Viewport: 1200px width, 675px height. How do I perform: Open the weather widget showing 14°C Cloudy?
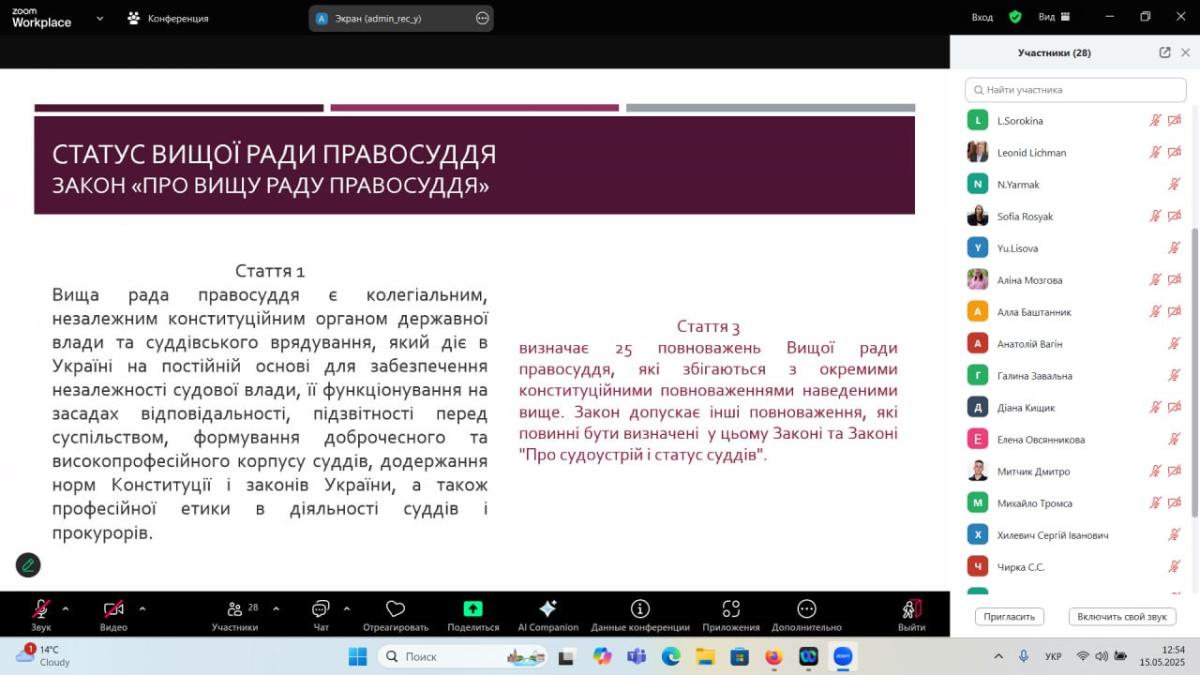(x=43, y=656)
